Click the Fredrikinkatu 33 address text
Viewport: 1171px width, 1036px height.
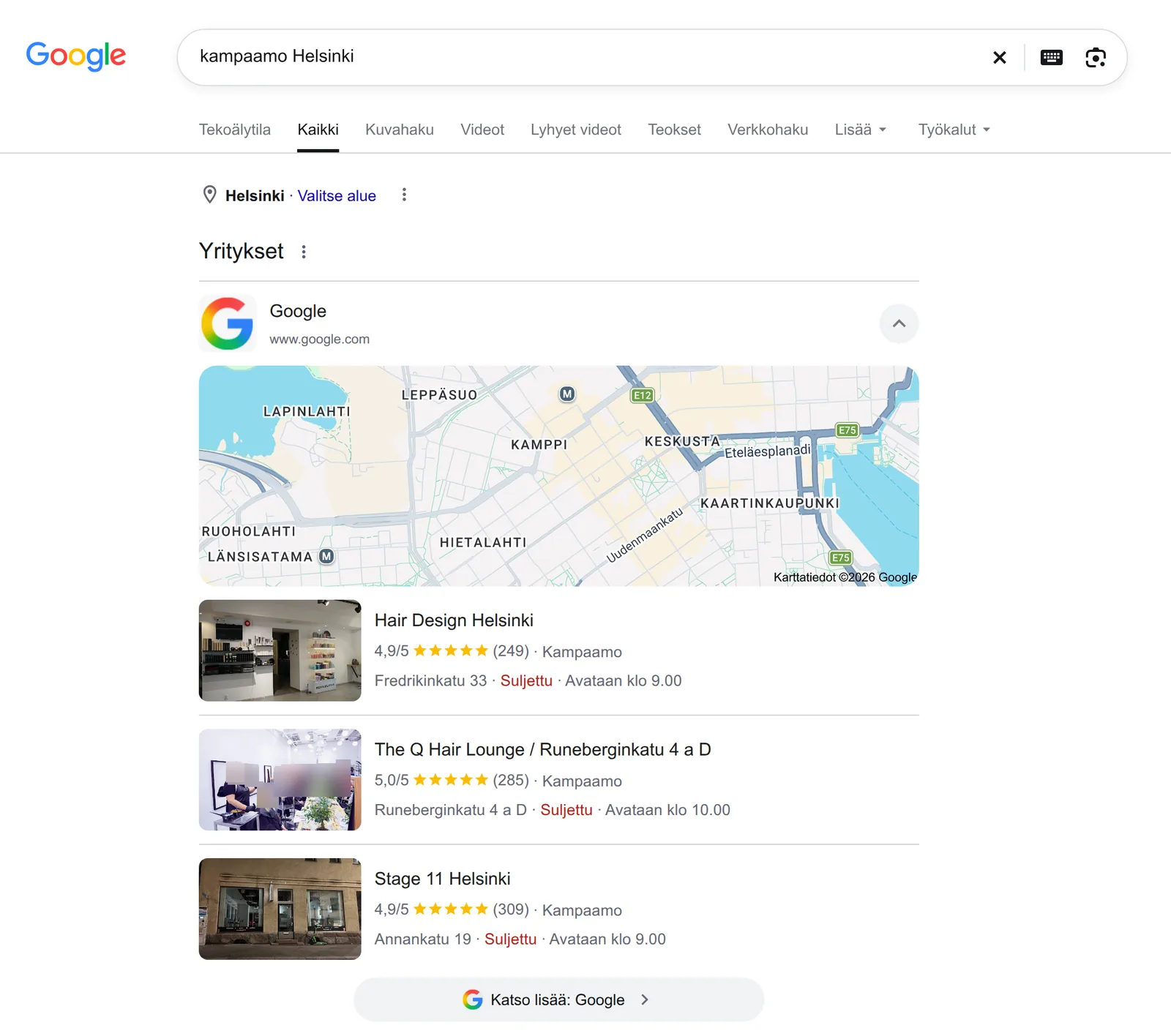click(x=430, y=680)
